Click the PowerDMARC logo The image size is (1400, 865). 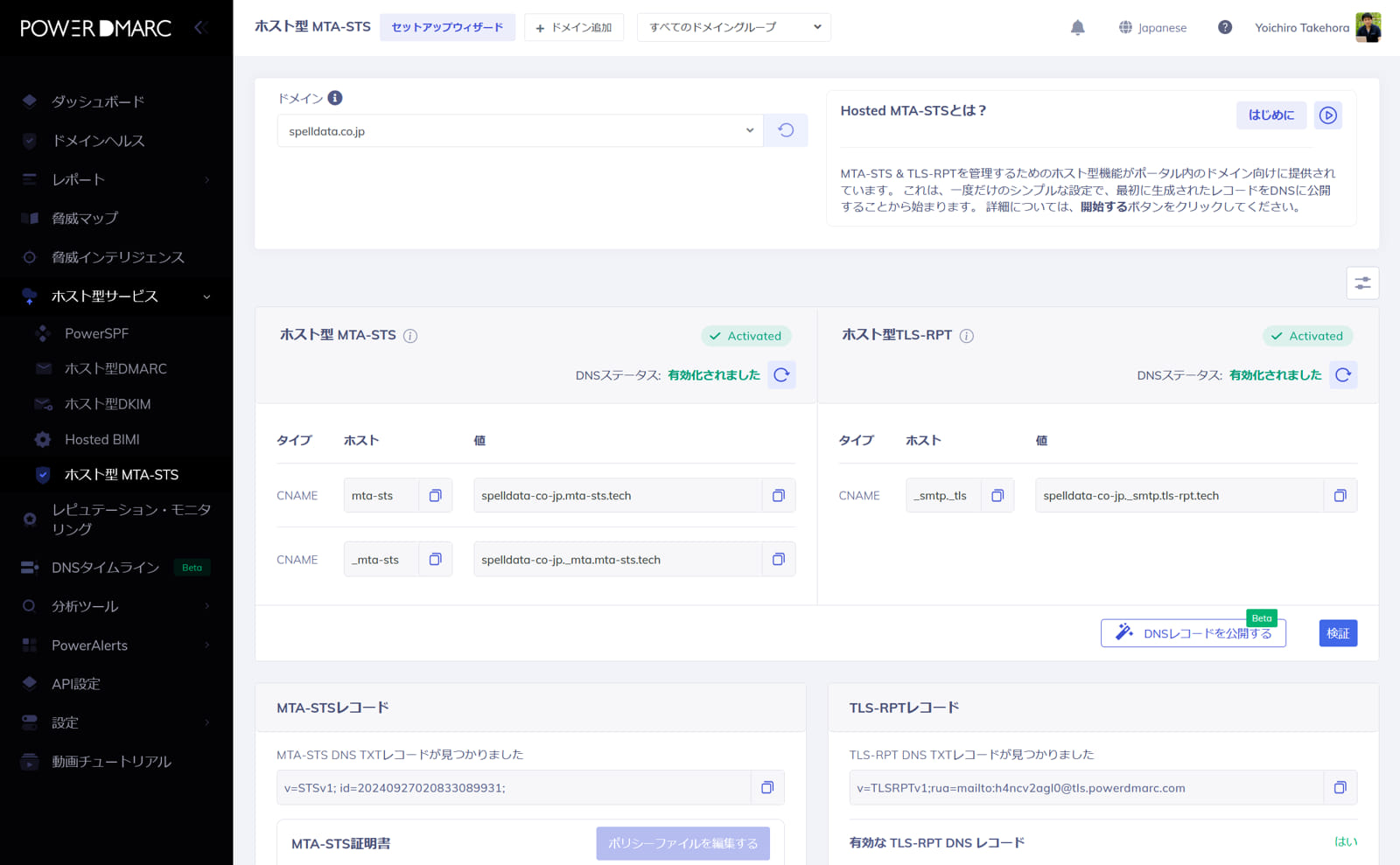[x=95, y=28]
